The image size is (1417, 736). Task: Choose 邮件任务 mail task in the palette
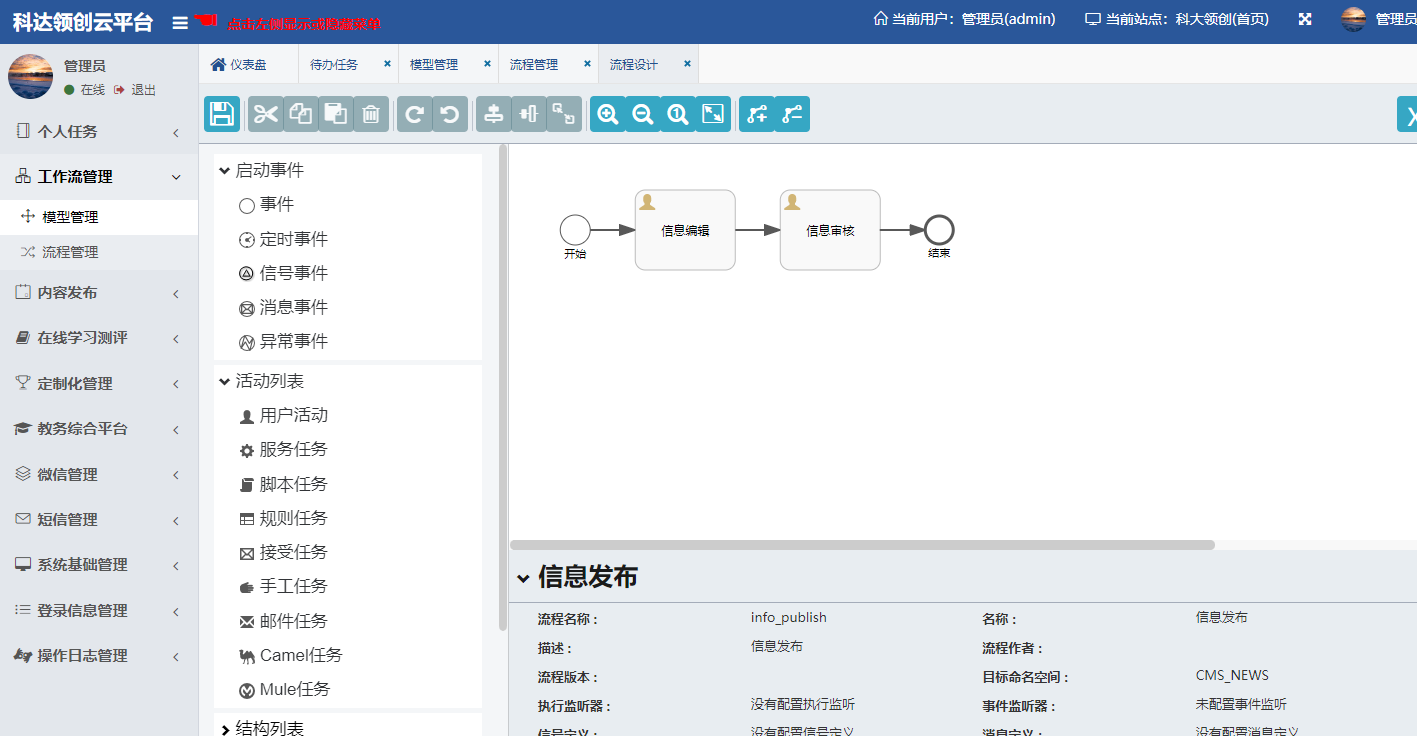point(283,621)
